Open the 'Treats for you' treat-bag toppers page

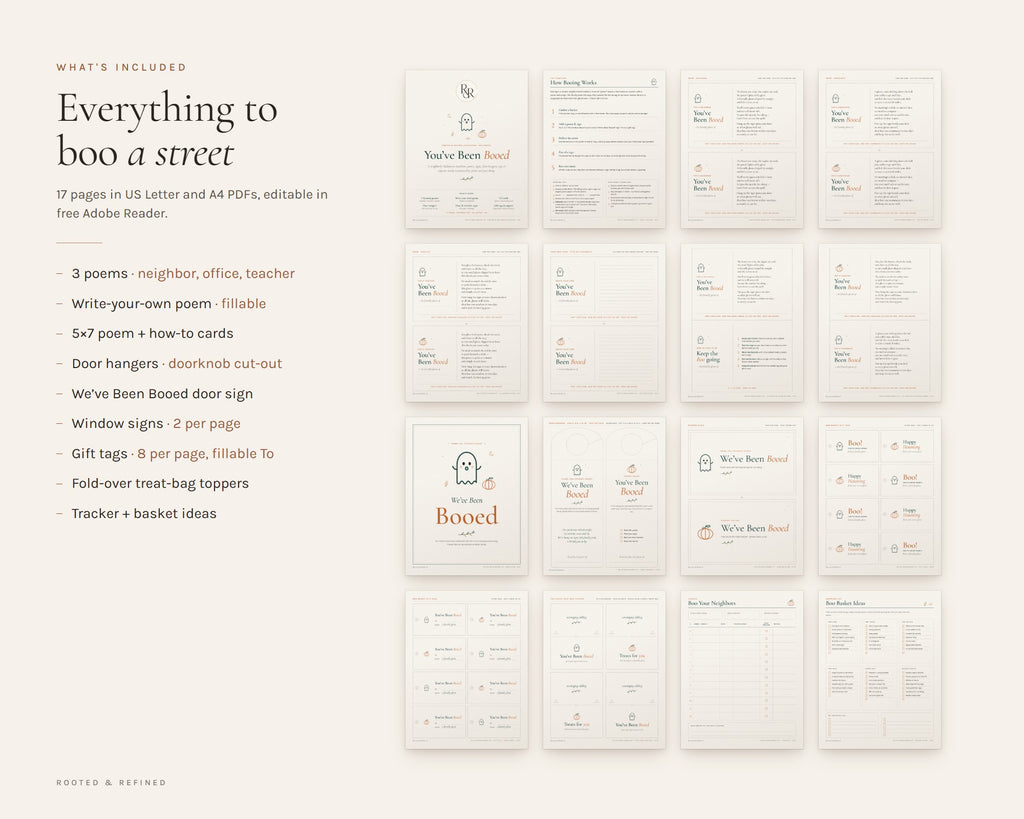tap(604, 670)
